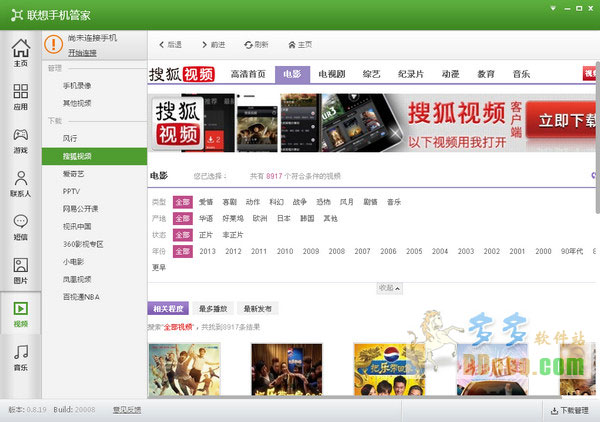This screenshot has width=600, height=422.
Task: Collapse filters with the 收起 button
Action: click(389, 288)
